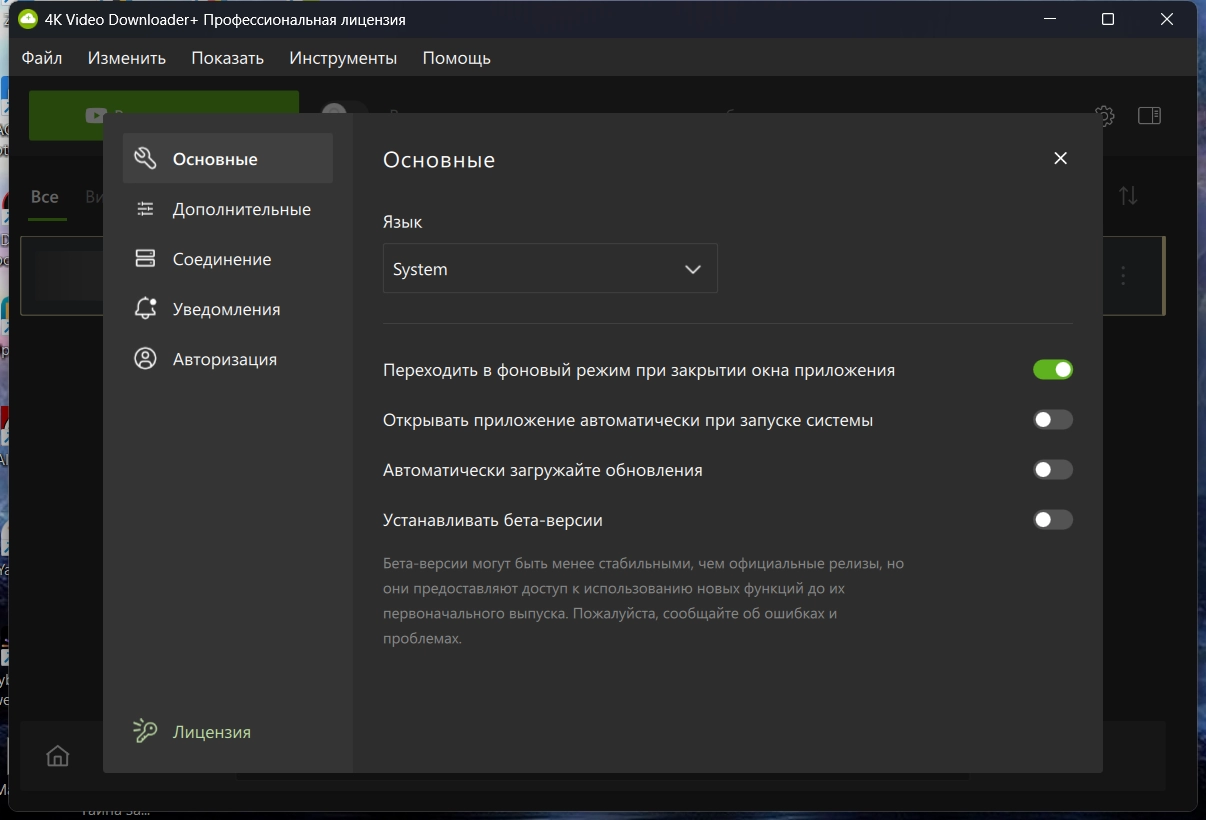Image resolution: width=1206 pixels, height=820 pixels.
Task: Click the sort arrows icon
Action: click(x=1128, y=196)
